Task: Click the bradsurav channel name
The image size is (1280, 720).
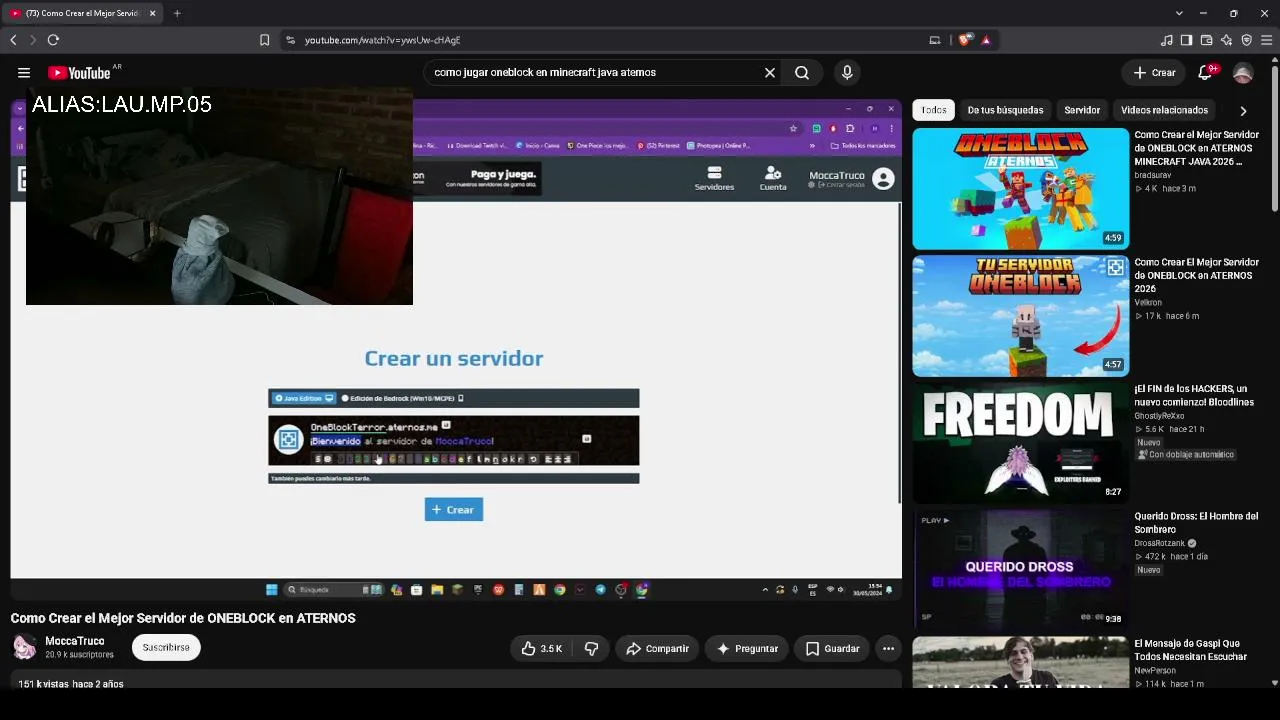Action: pos(1152,175)
